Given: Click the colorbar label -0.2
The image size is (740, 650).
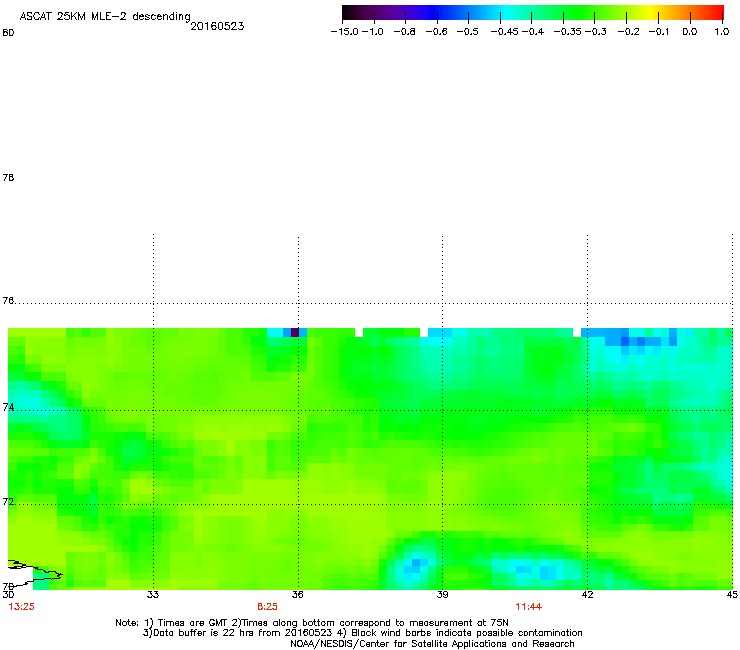Looking at the screenshot, I should 629,32.
